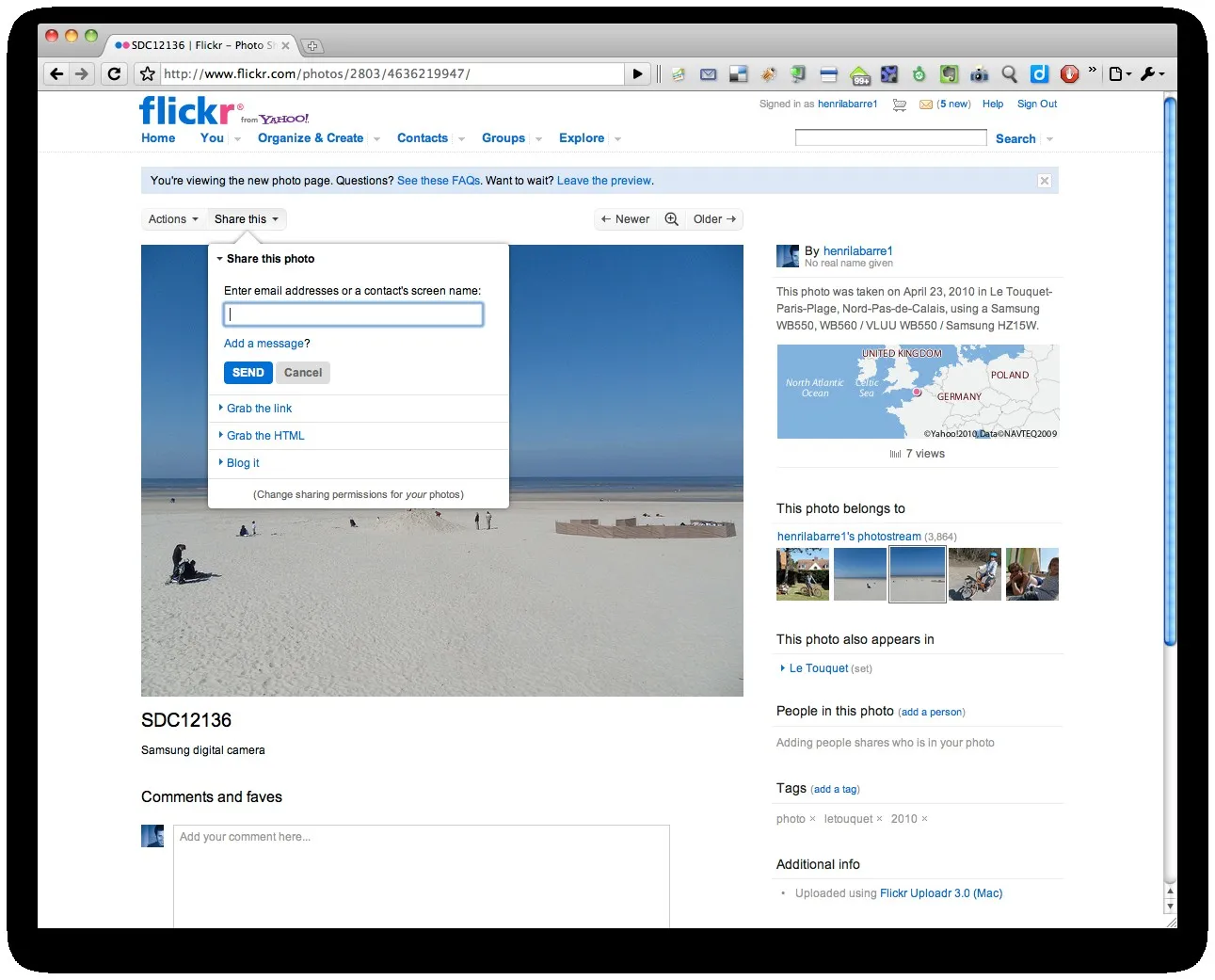The height and width of the screenshot is (980, 1215).
Task: Open the Actions dropdown
Action: 173,219
